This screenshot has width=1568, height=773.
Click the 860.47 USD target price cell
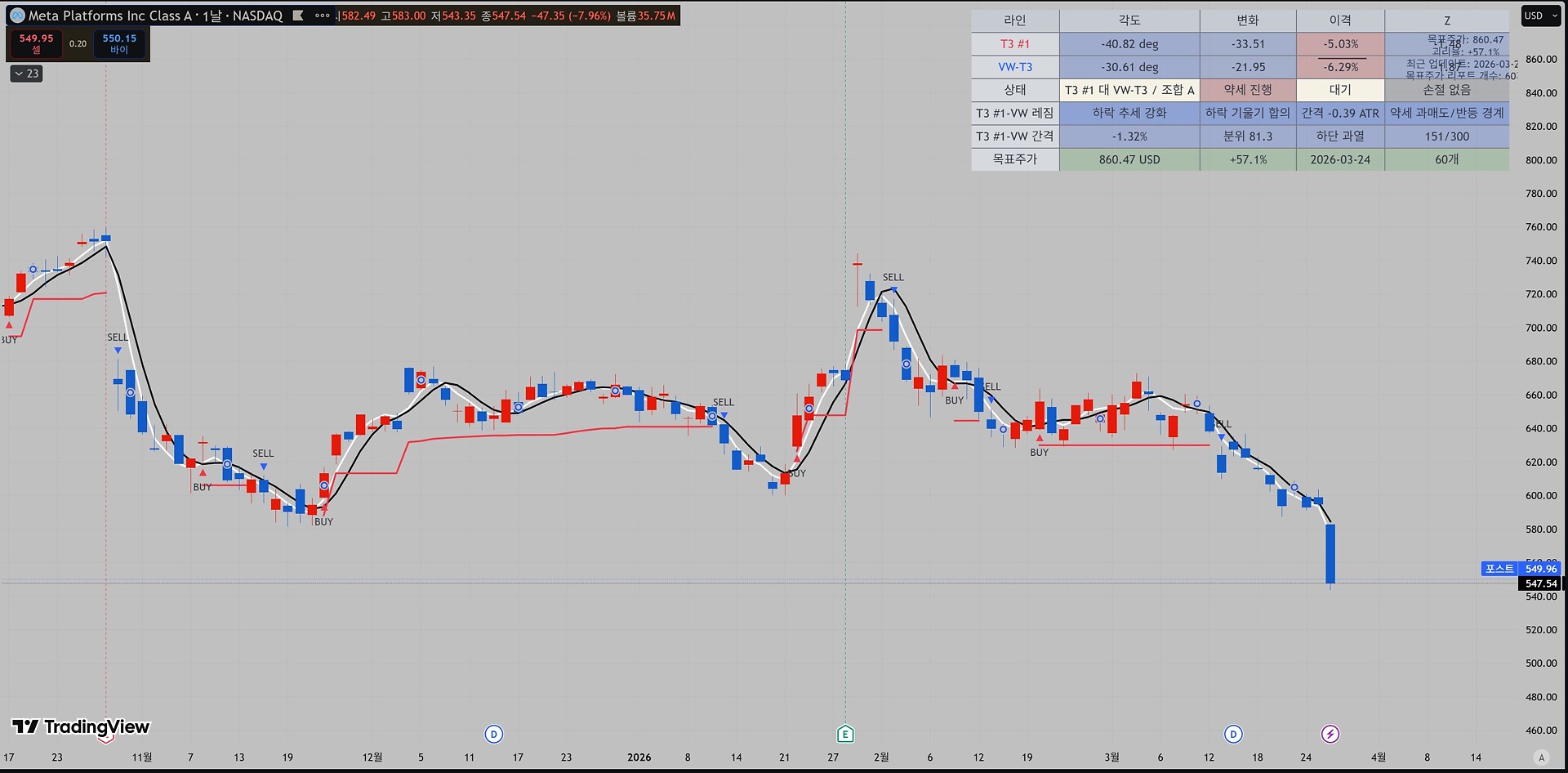click(1129, 159)
